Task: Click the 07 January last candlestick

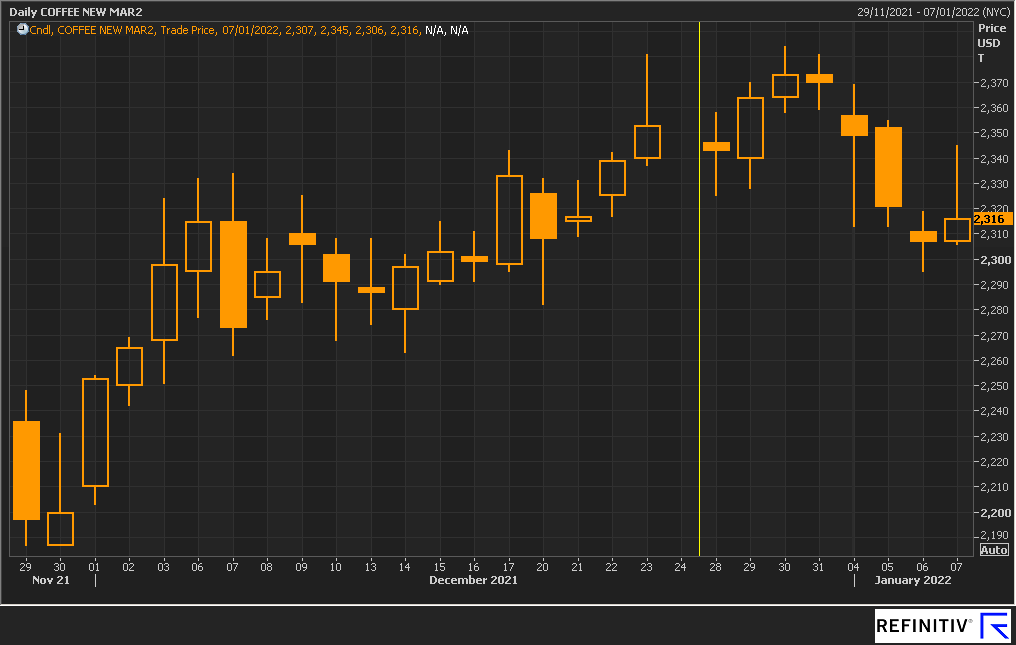Action: coord(957,229)
